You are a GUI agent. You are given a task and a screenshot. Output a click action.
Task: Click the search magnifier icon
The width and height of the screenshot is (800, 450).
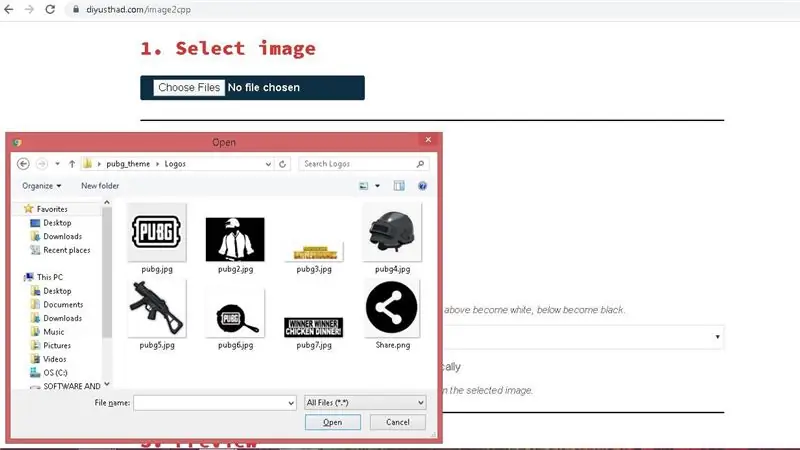coord(420,164)
